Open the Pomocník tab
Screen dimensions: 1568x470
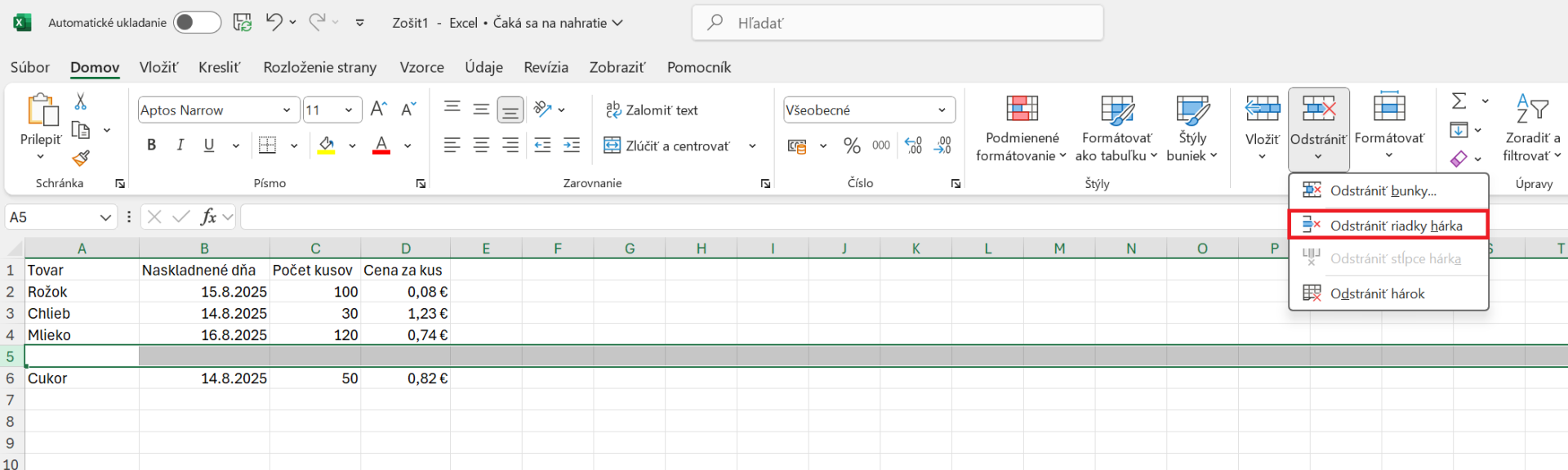pyautogui.click(x=699, y=67)
